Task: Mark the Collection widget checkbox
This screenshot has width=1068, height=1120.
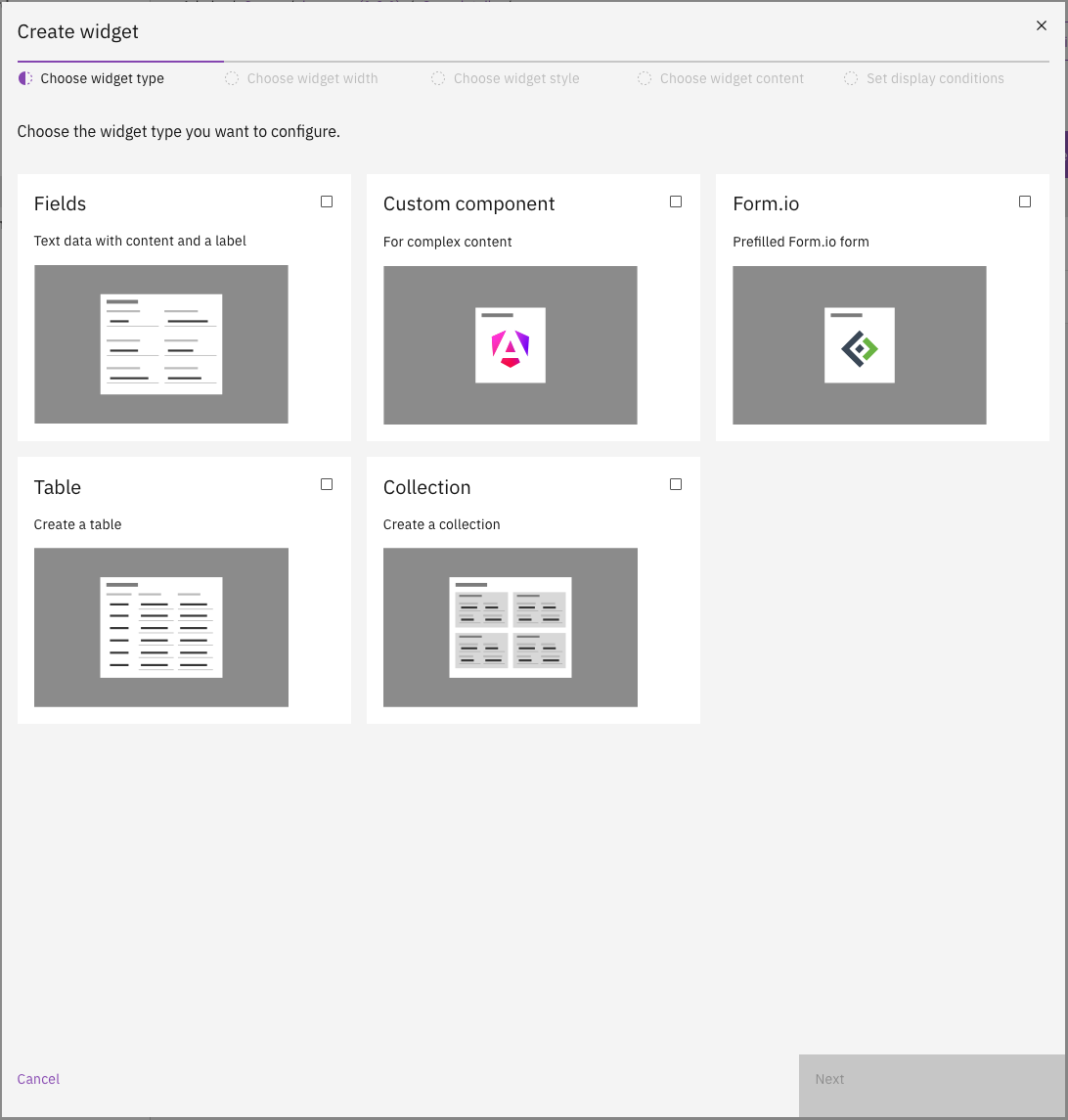Action: point(676,484)
